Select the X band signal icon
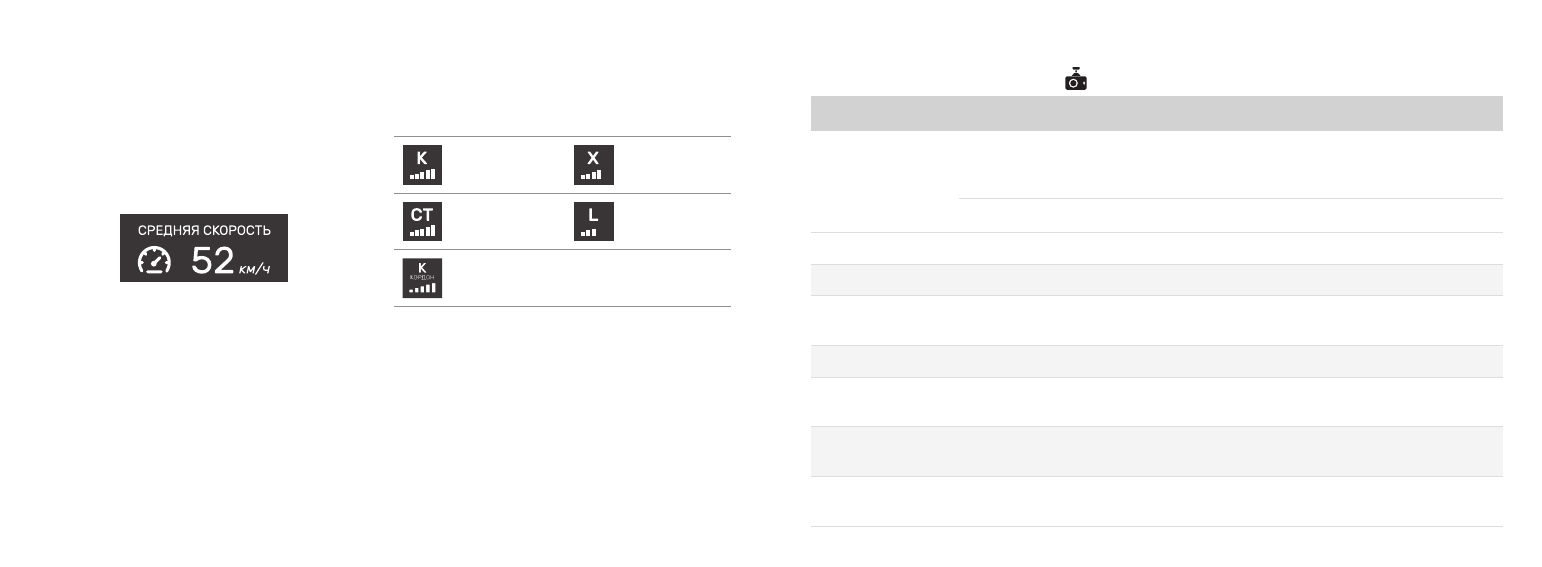The image size is (1542, 567). (x=593, y=165)
